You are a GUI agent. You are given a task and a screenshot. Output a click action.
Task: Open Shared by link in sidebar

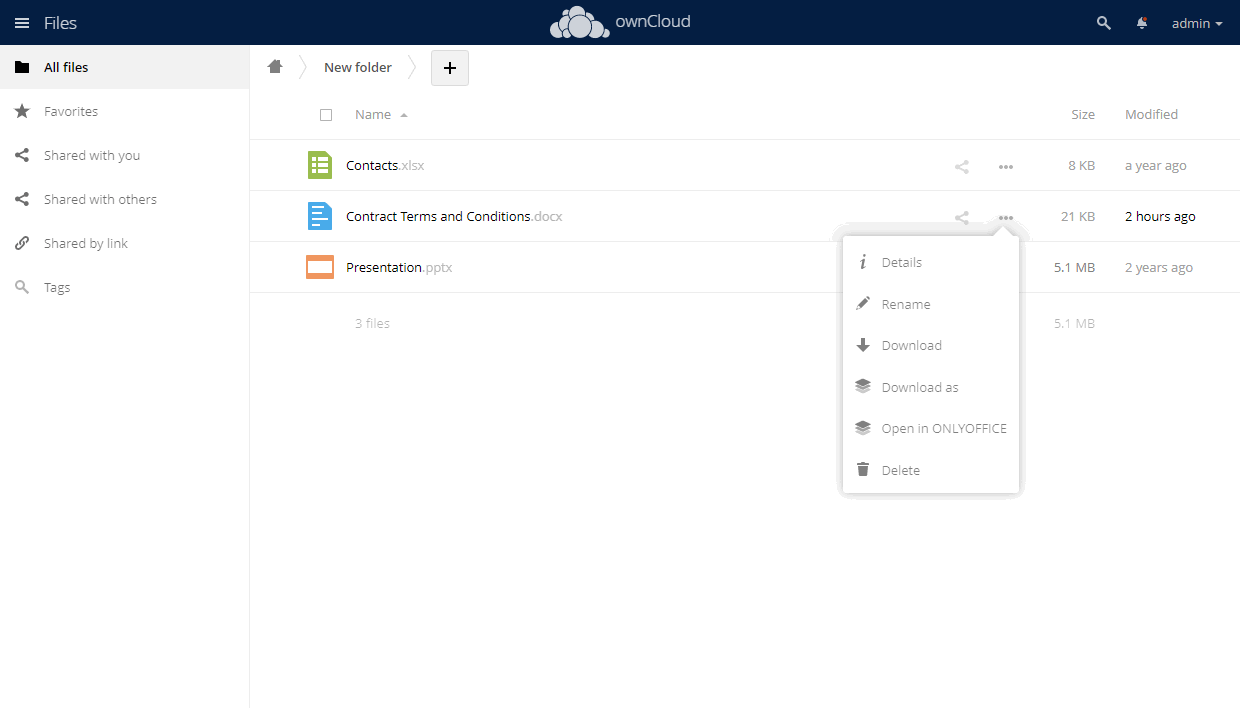[x=124, y=243]
